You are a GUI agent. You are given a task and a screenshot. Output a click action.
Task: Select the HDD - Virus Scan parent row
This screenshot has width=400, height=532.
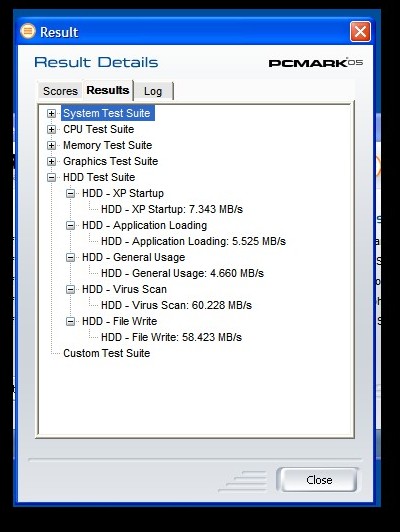[x=125, y=289]
